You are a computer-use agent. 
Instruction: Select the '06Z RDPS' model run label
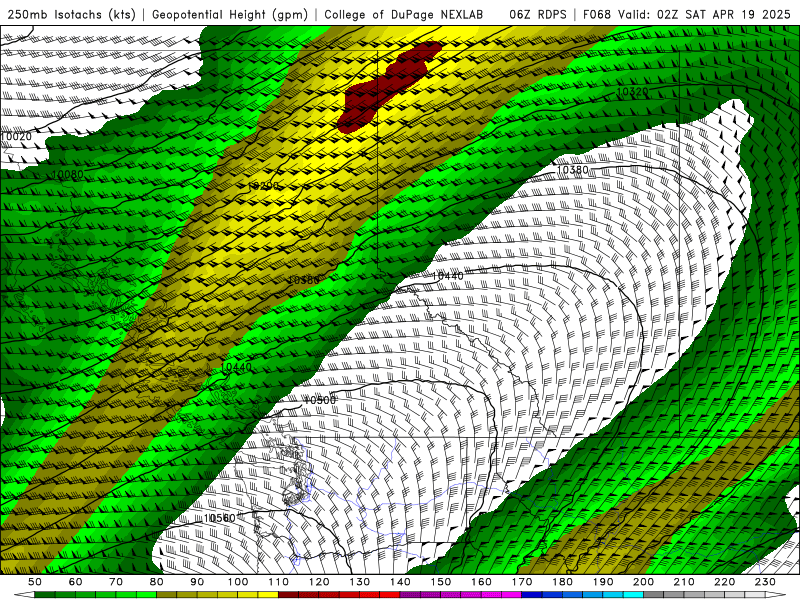[538, 15]
